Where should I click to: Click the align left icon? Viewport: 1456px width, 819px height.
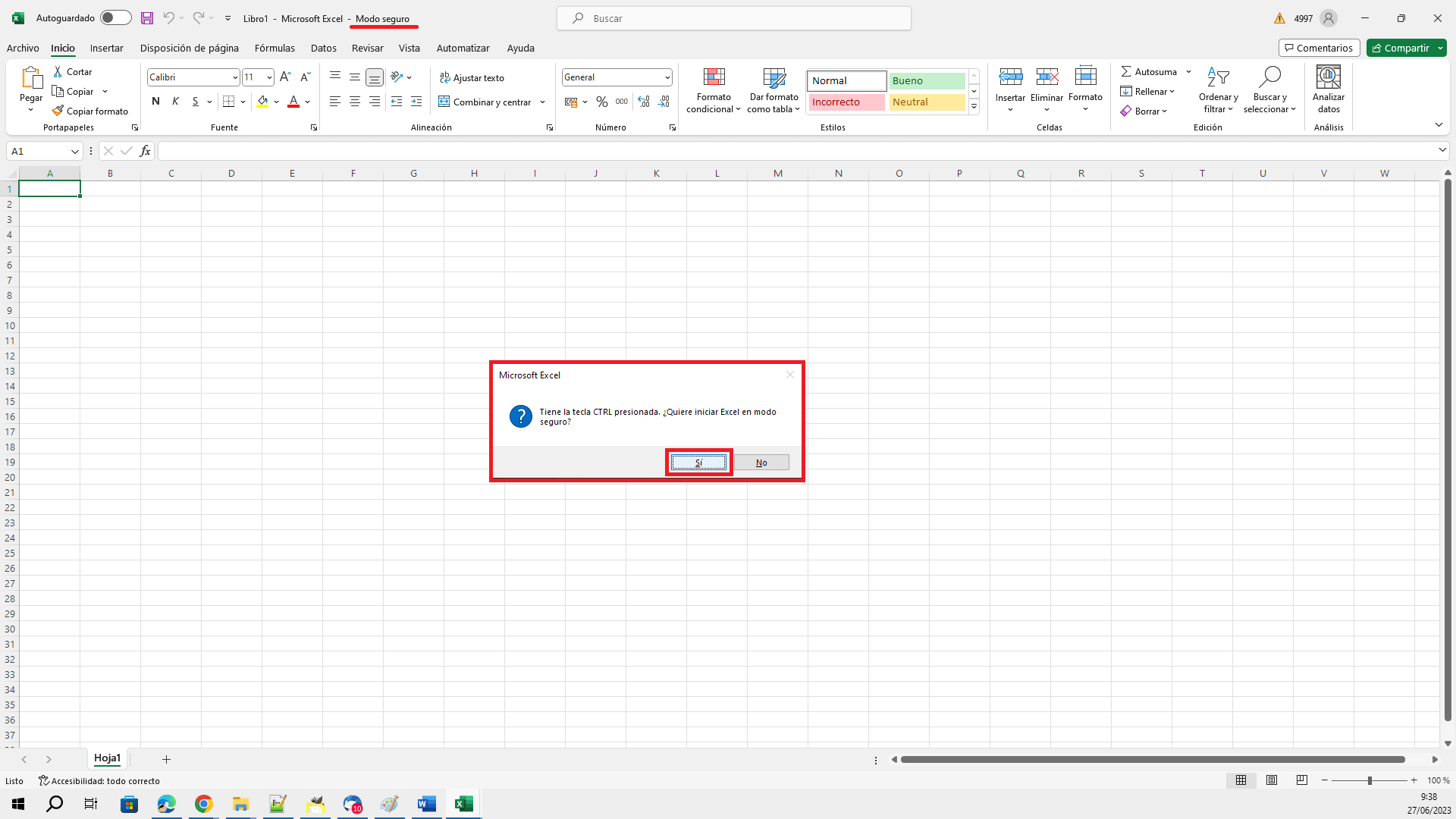point(334,102)
